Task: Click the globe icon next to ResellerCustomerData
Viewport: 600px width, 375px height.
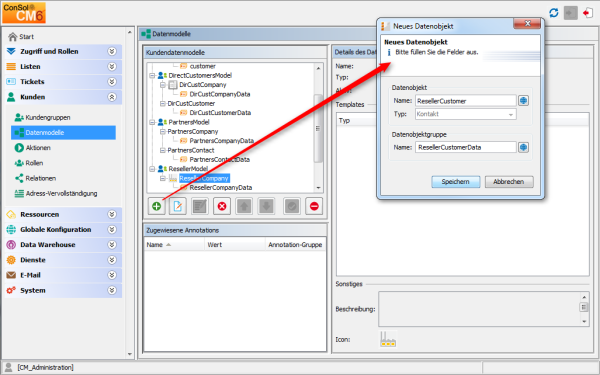Action: tap(523, 147)
